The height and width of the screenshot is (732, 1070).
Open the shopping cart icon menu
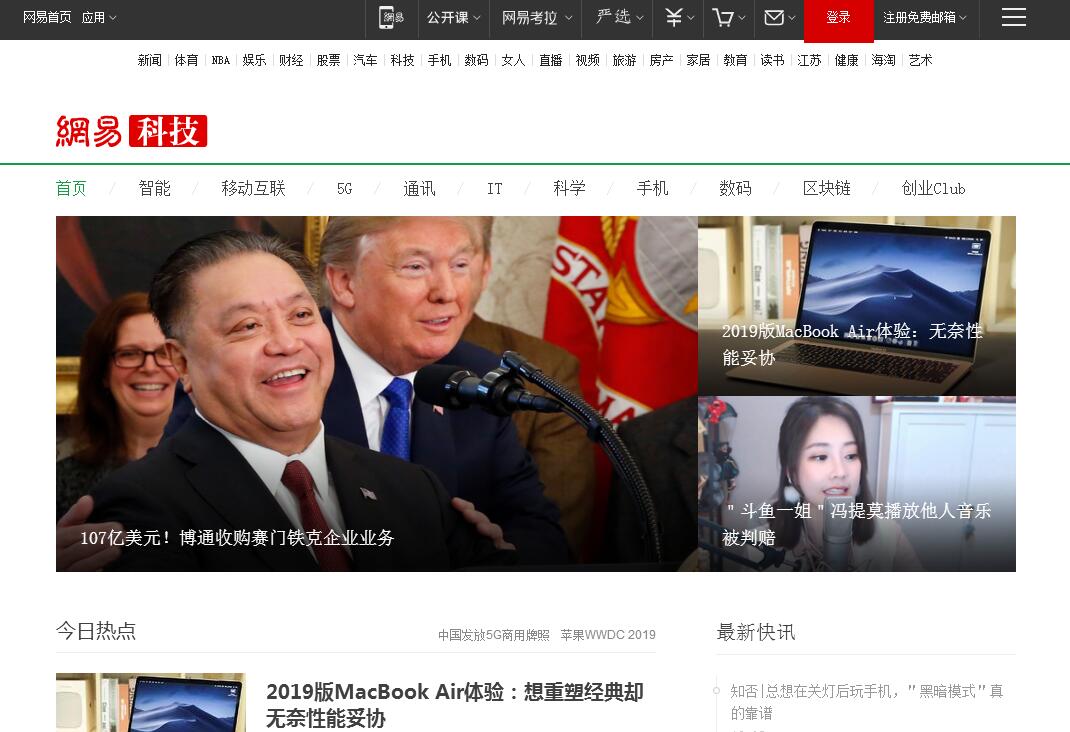728,18
